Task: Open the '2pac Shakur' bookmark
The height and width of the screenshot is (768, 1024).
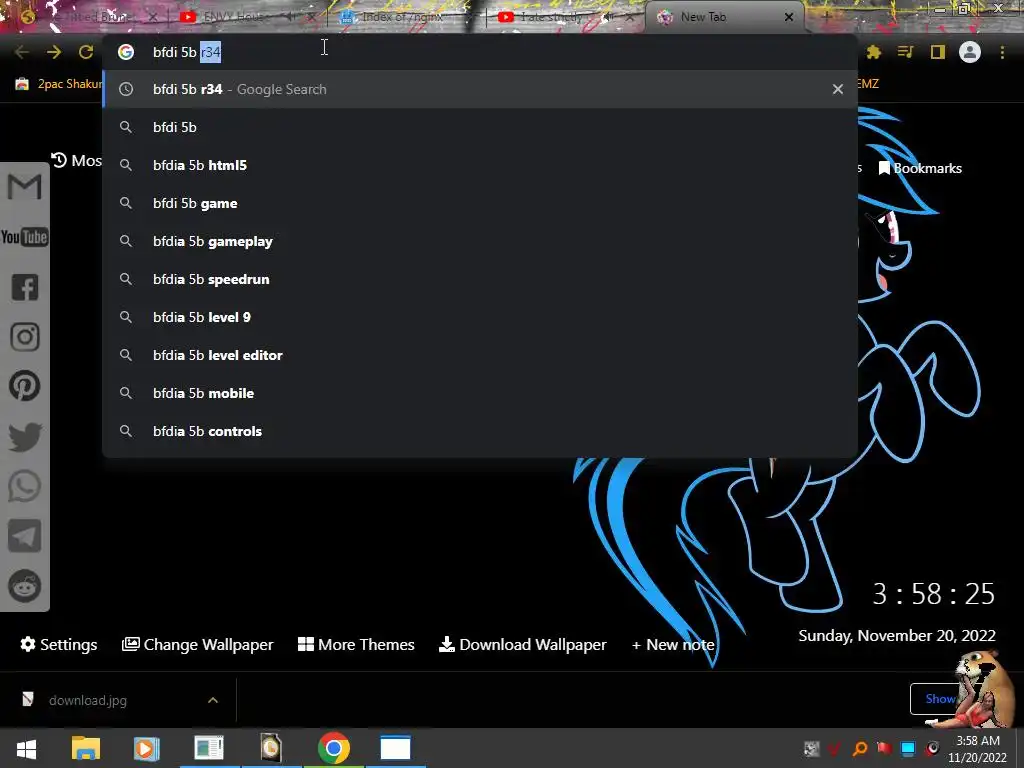Action: point(59,84)
